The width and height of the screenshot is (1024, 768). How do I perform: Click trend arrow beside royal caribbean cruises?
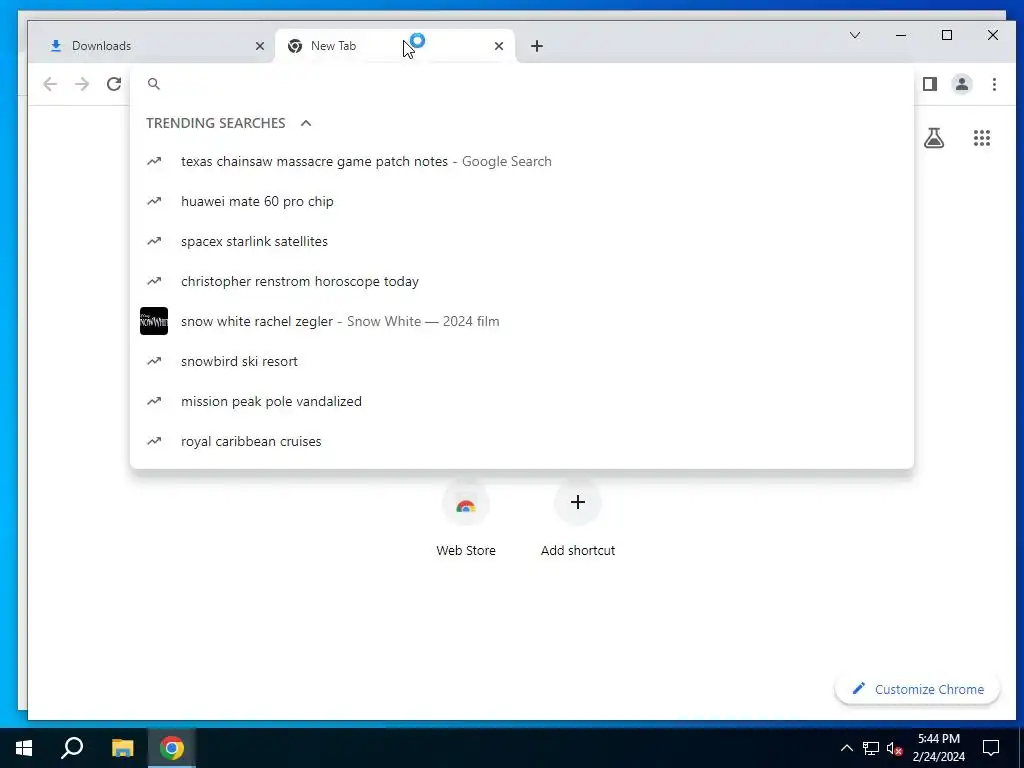(x=154, y=441)
